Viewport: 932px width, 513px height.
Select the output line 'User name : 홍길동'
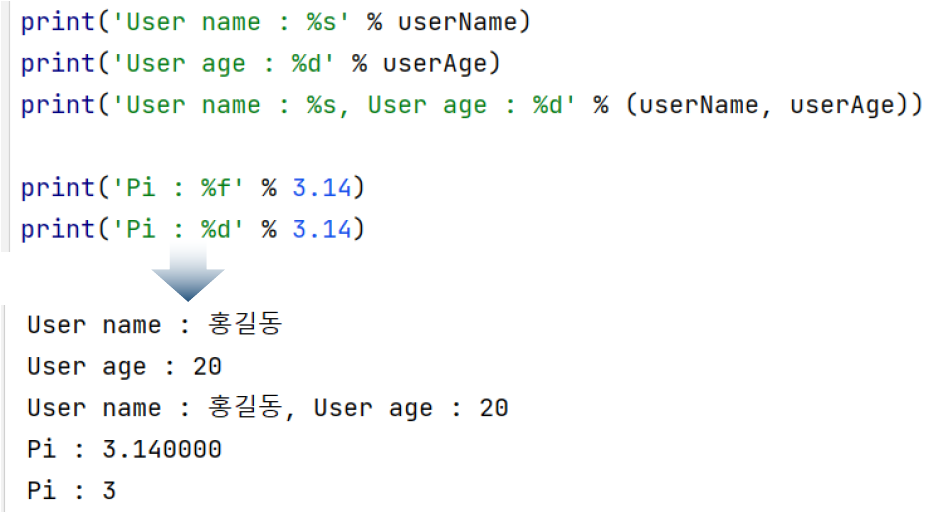pyautogui.click(x=155, y=325)
